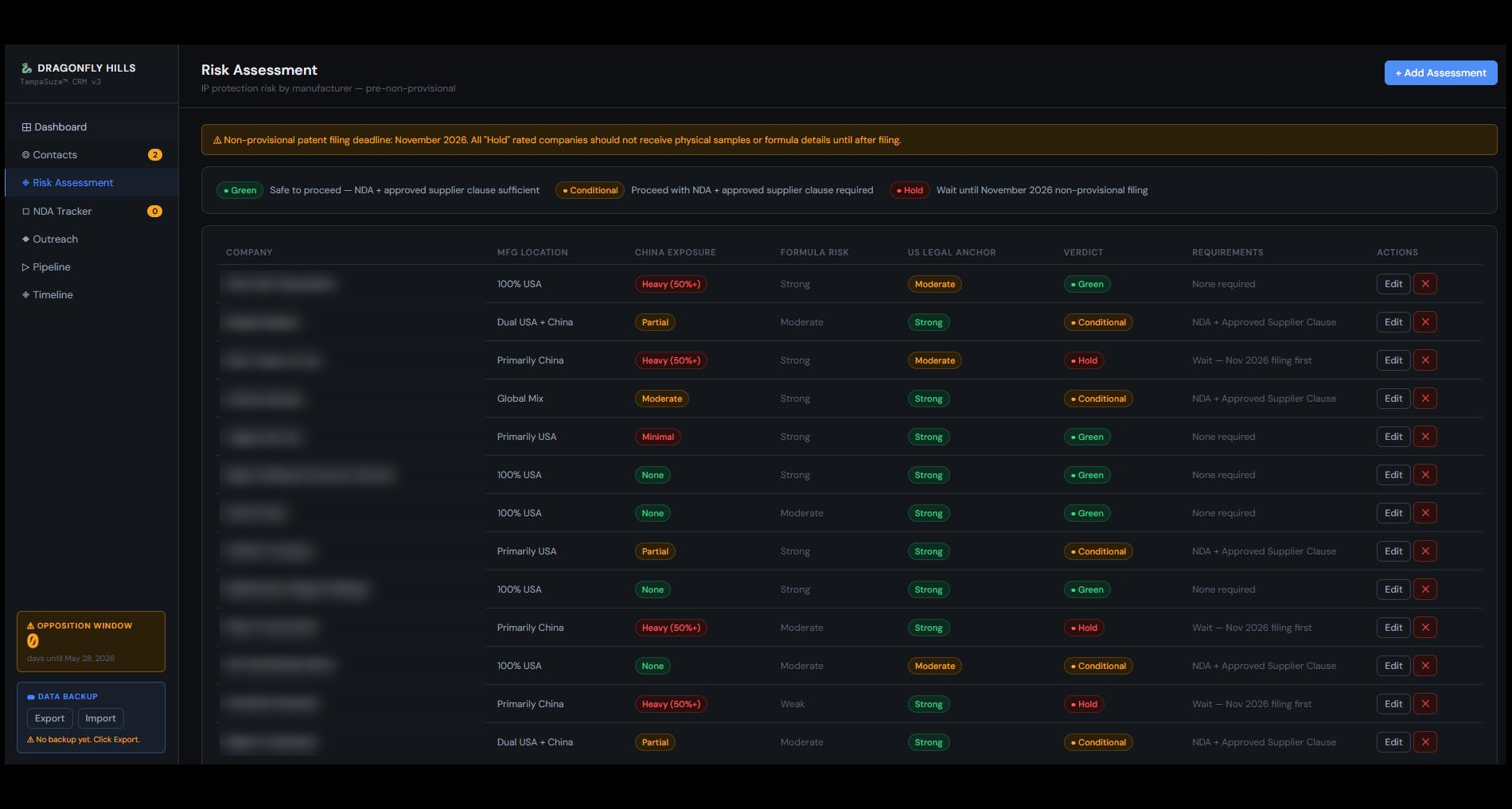Click the China Exposure column header
Image resolution: width=1512 pixels, height=809 pixels.
point(675,252)
